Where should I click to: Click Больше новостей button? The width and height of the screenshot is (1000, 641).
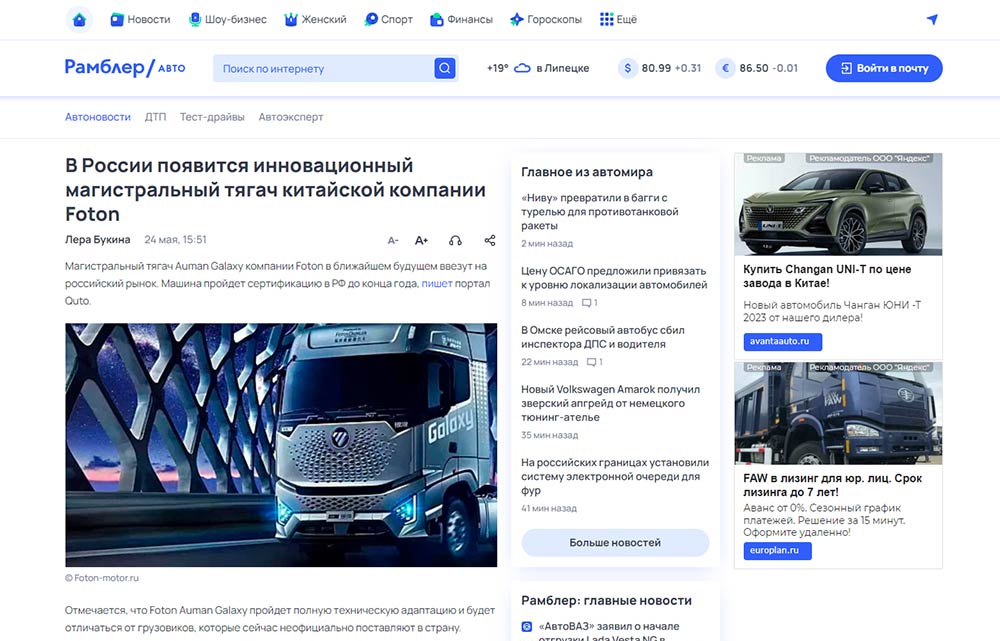[x=615, y=543]
